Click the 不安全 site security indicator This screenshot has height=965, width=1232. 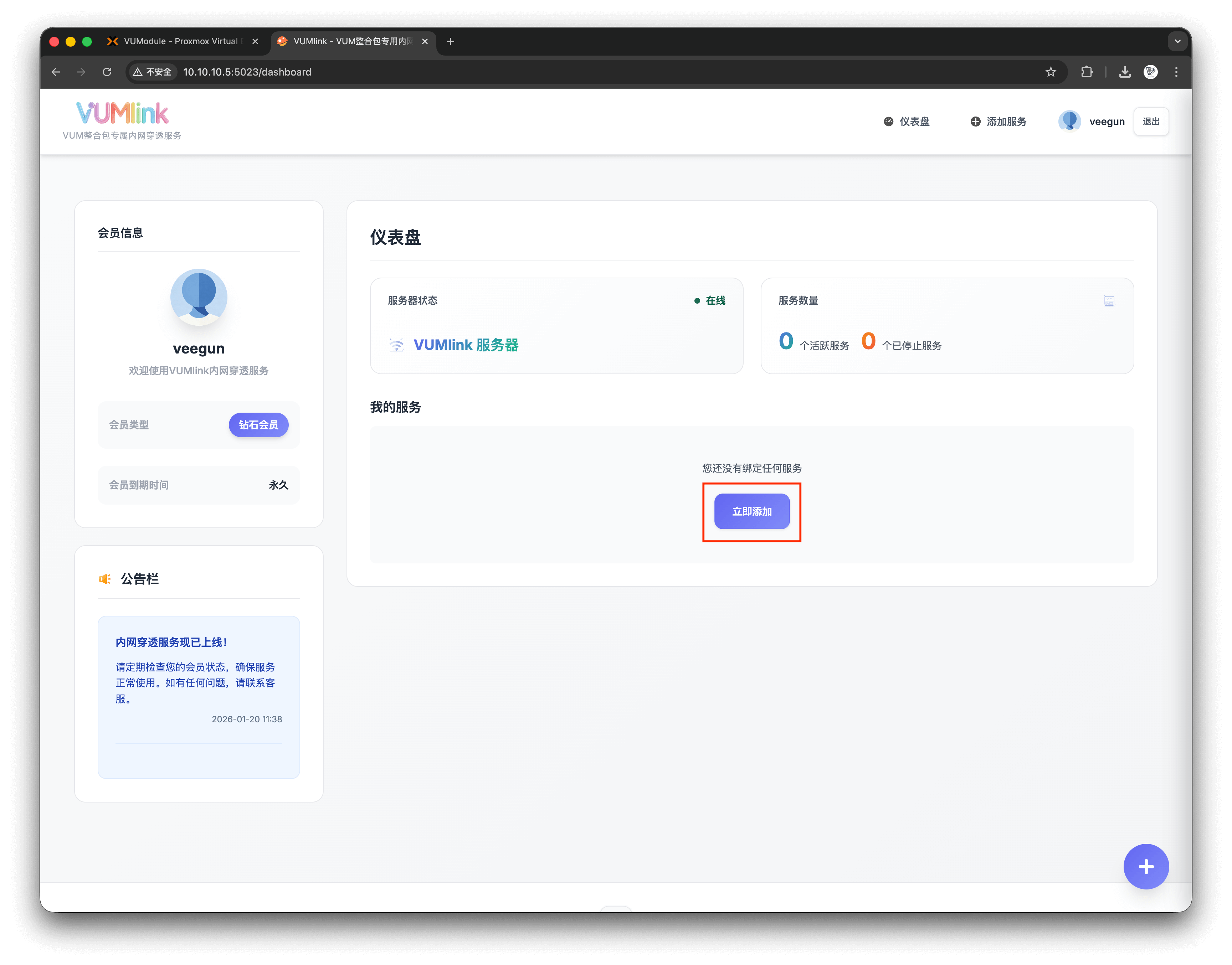point(152,72)
